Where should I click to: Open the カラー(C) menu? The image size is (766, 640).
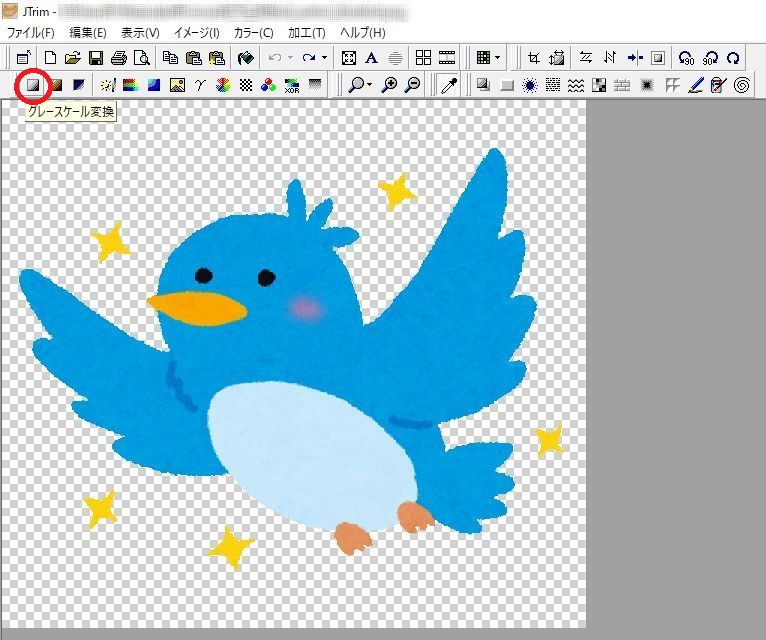[x=253, y=33]
